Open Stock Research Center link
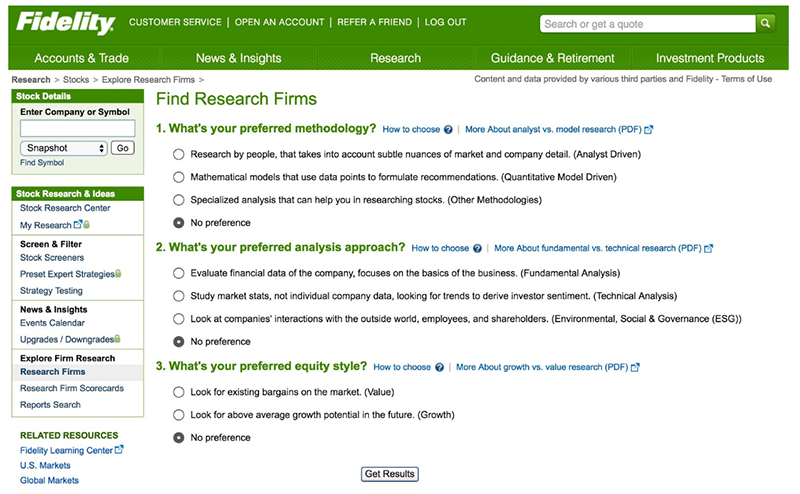Screen dimensions: 800x494 point(65,208)
